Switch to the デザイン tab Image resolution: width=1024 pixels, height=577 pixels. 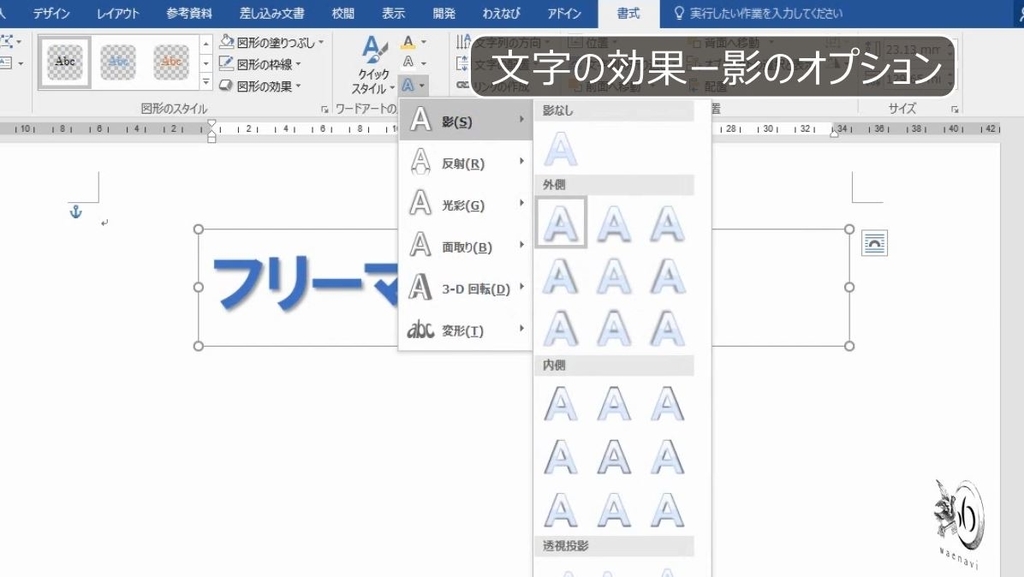click(52, 13)
